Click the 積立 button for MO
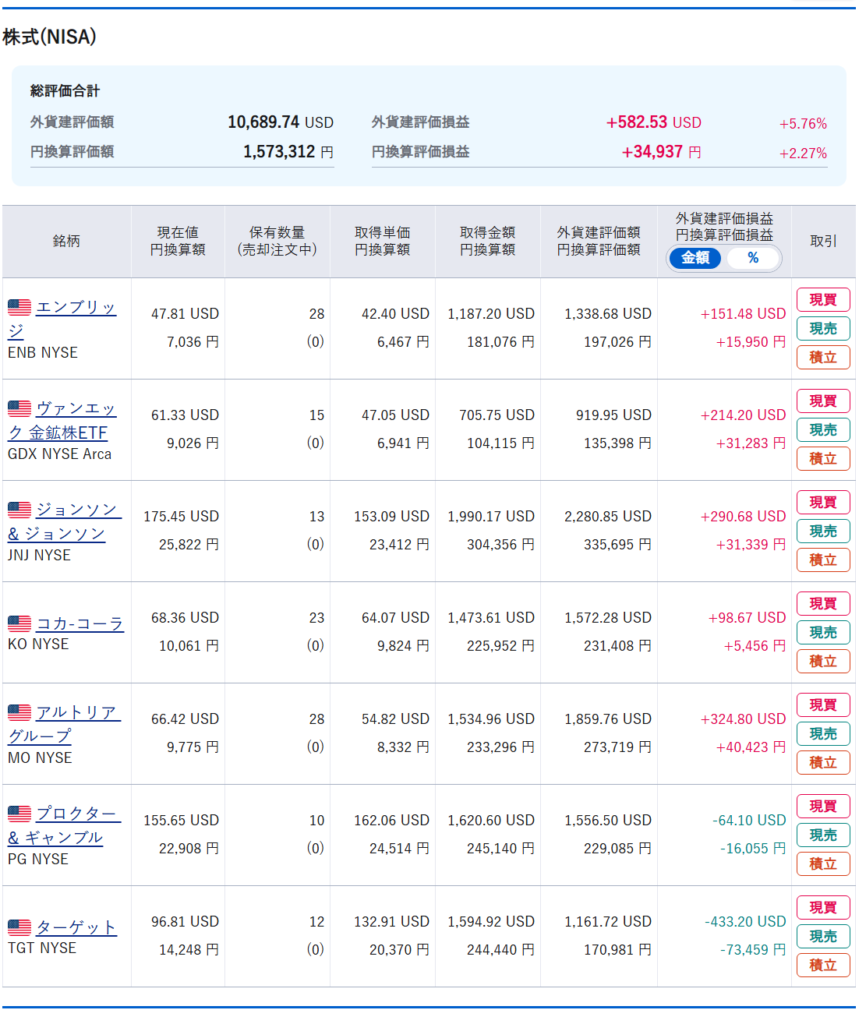Screen dimensions: 866x1024 click(x=823, y=762)
